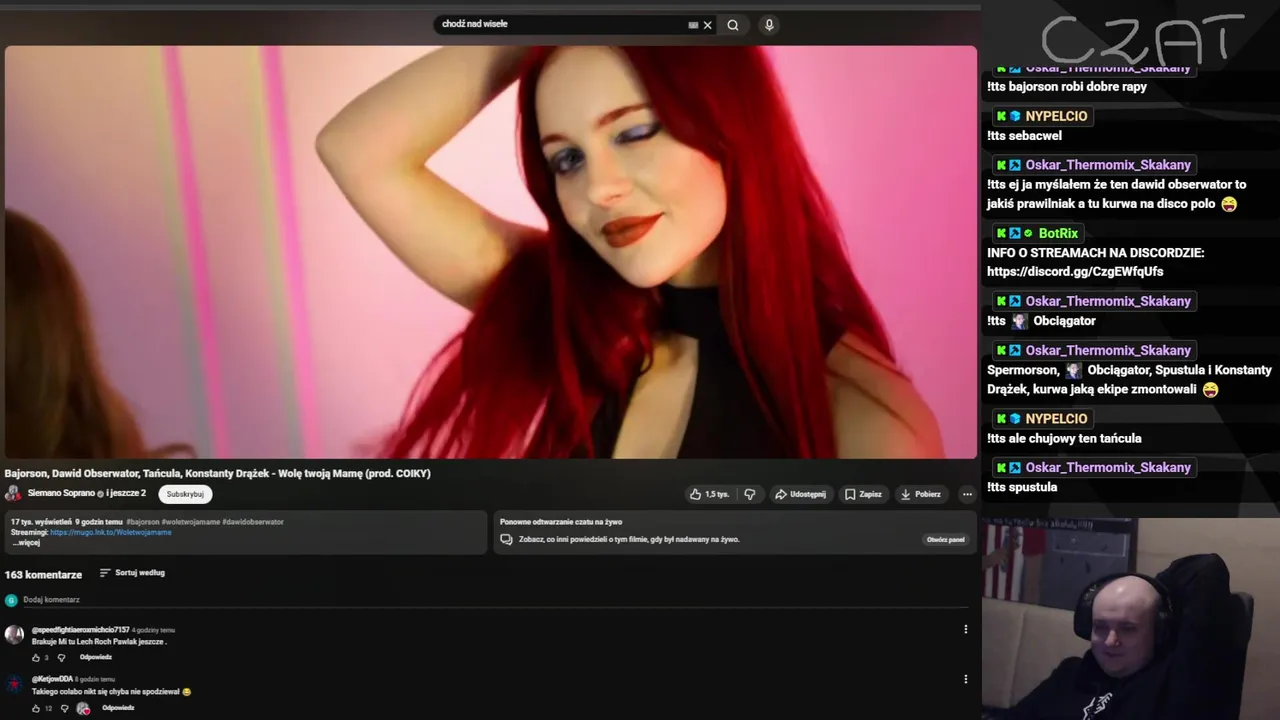
Task: Dislike the "Takiego colabo" comment
Action: [65, 708]
